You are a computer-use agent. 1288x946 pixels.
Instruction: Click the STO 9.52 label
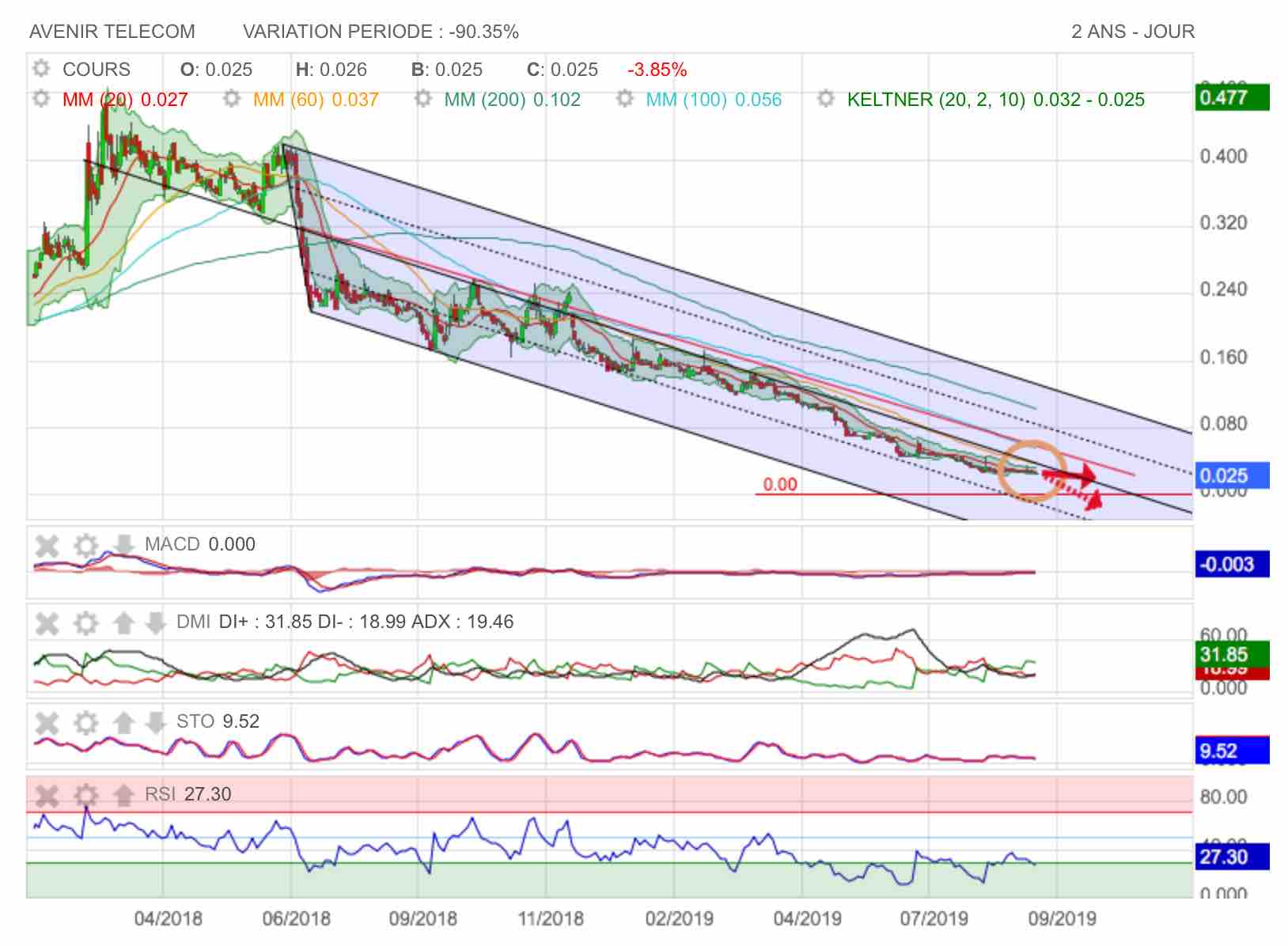pyautogui.click(x=218, y=721)
